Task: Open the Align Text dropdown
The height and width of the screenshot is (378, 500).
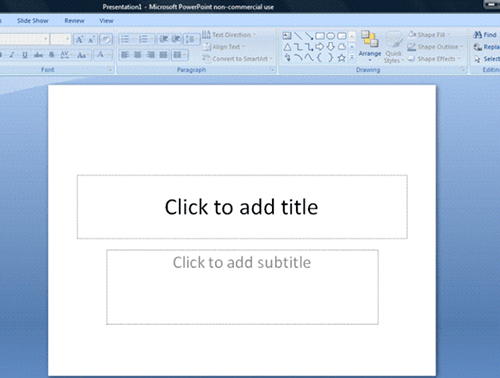Action: click(224, 47)
